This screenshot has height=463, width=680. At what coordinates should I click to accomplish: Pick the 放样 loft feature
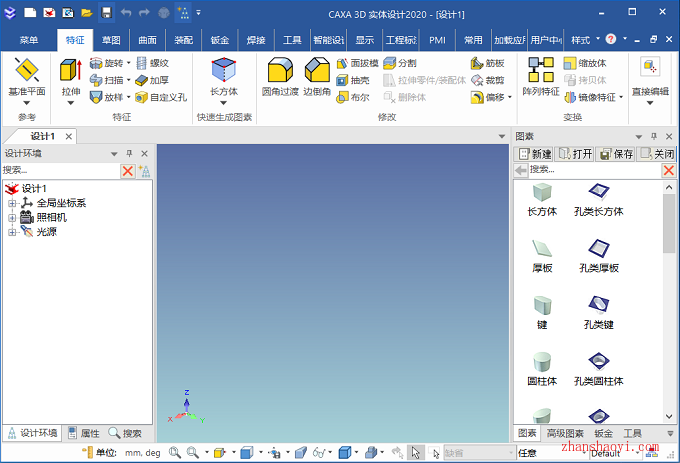point(107,97)
